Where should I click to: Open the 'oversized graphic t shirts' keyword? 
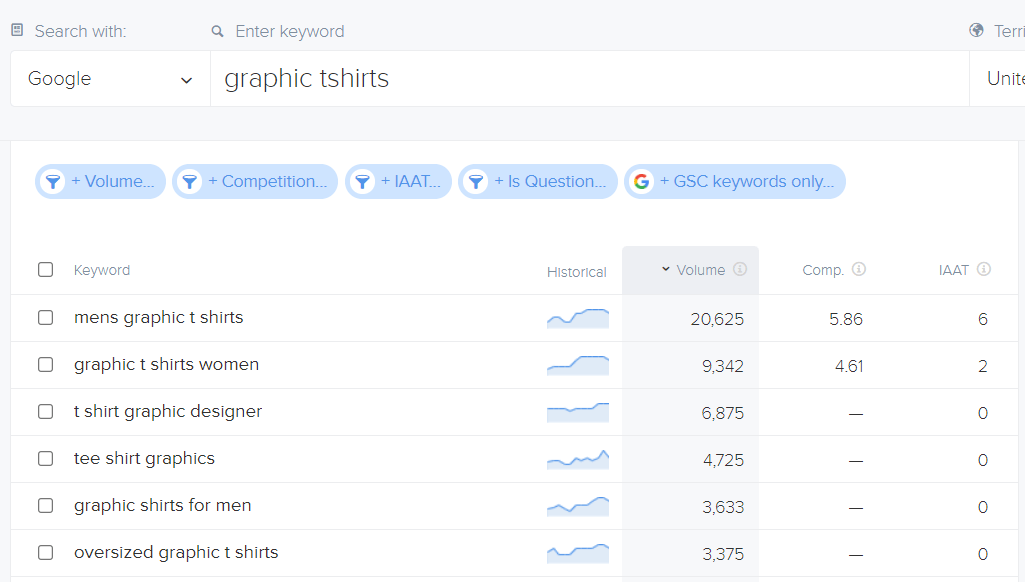click(x=176, y=553)
